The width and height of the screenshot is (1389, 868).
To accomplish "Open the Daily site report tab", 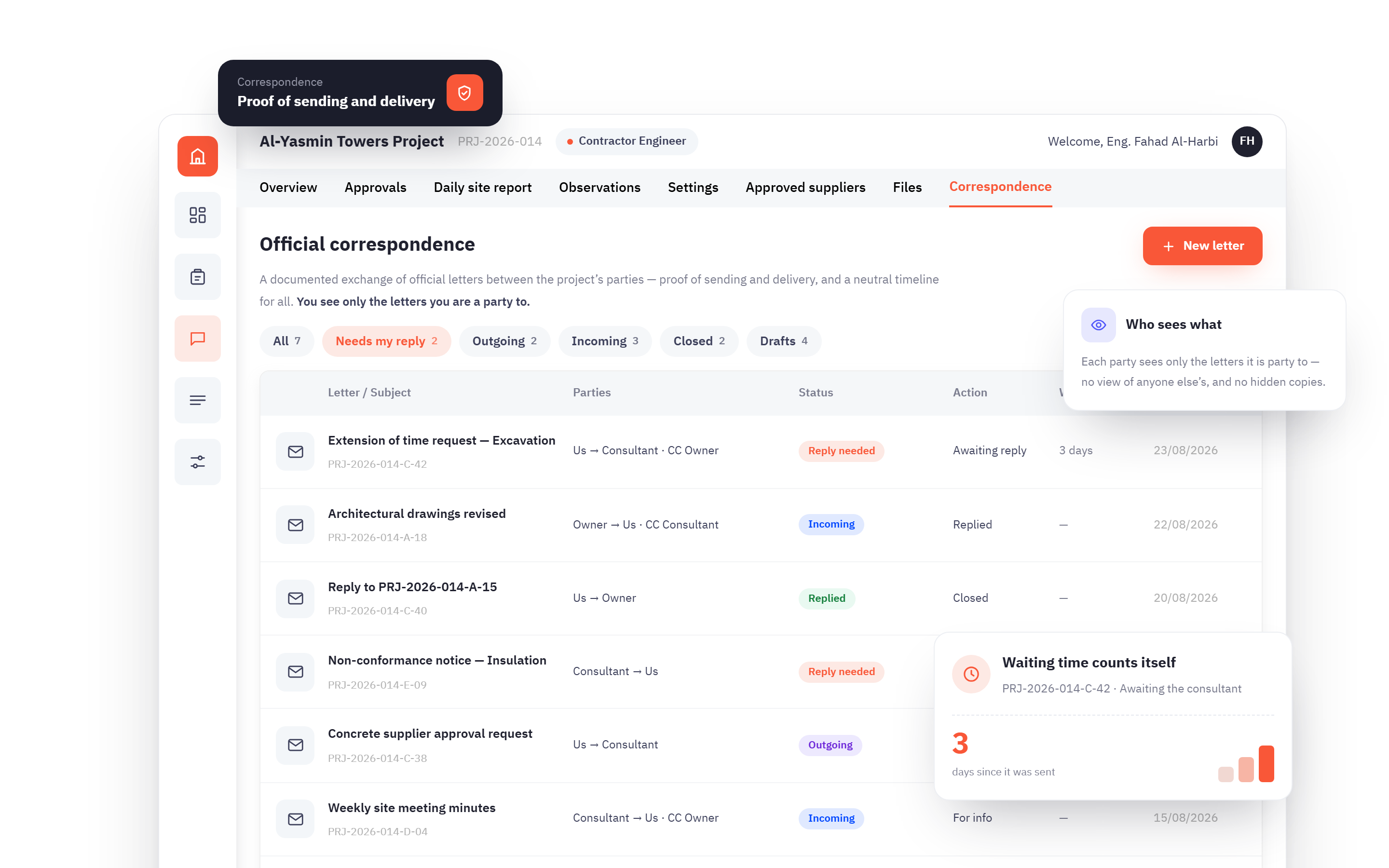I will [483, 187].
